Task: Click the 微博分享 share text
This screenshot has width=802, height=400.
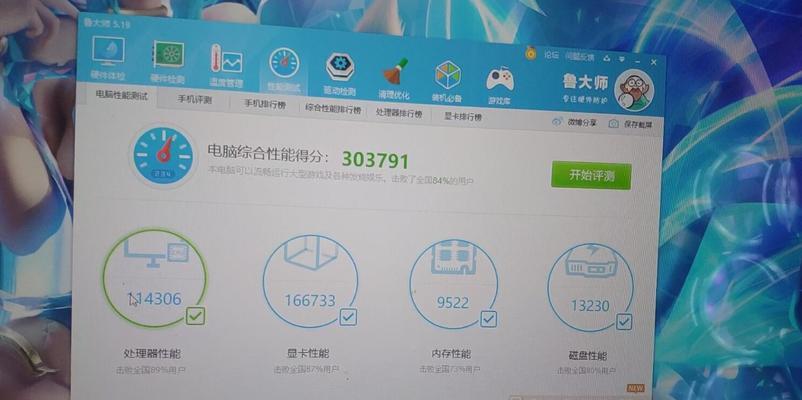Action: click(x=582, y=123)
